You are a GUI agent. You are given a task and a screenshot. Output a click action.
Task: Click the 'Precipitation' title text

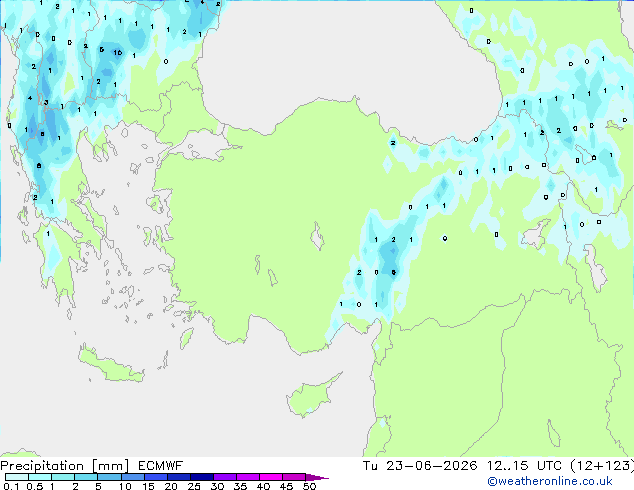pyautogui.click(x=42, y=466)
